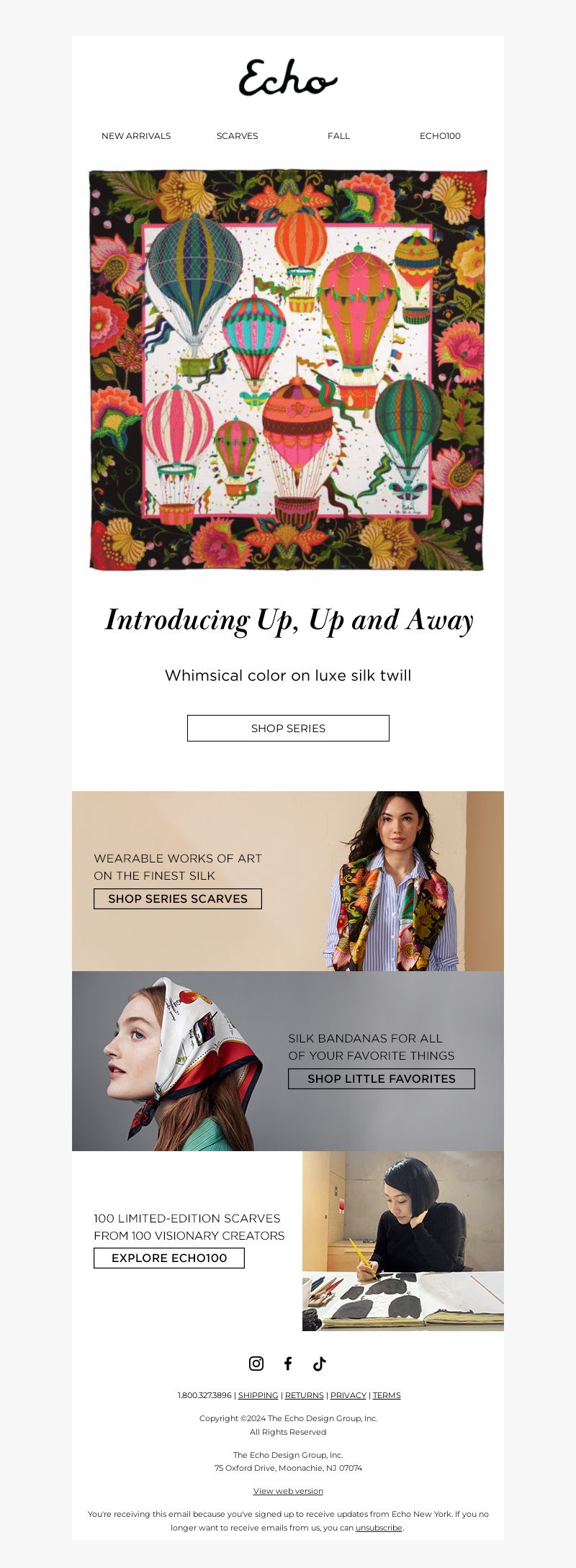576x1568 pixels.
Task: Click the hot air balloon scarf image
Action: [x=288, y=371]
